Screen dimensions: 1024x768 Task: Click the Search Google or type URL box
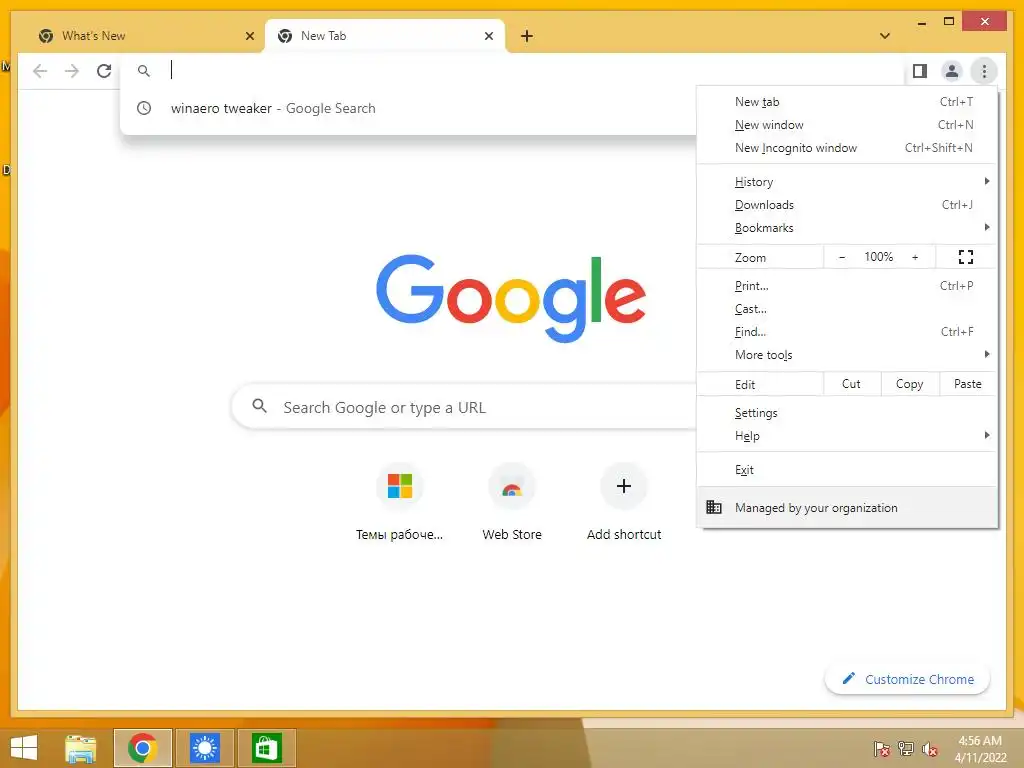click(x=464, y=407)
